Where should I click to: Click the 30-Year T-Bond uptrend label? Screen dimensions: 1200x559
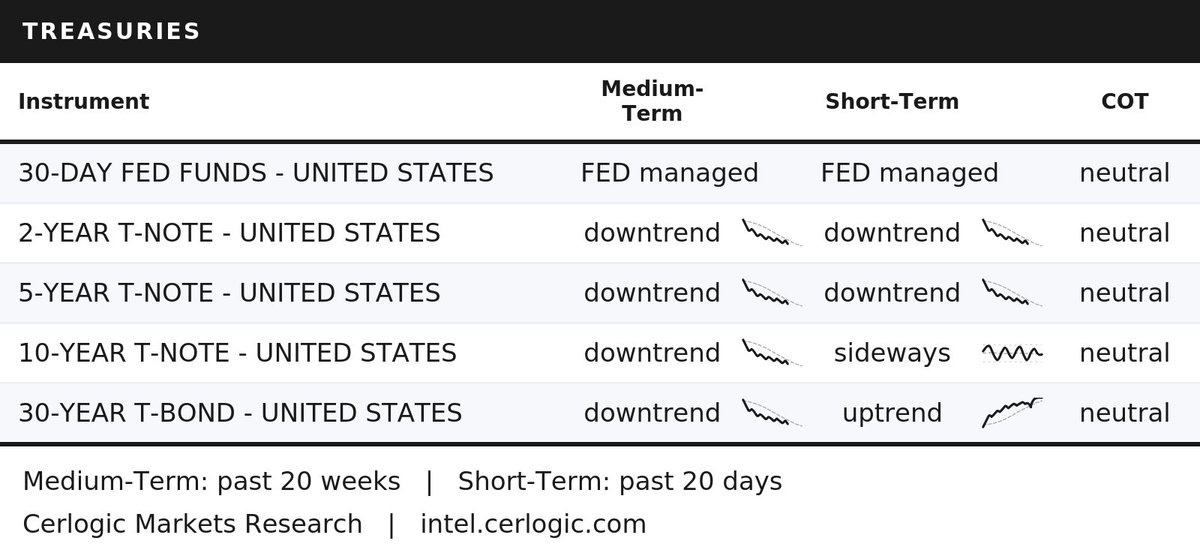(892, 413)
